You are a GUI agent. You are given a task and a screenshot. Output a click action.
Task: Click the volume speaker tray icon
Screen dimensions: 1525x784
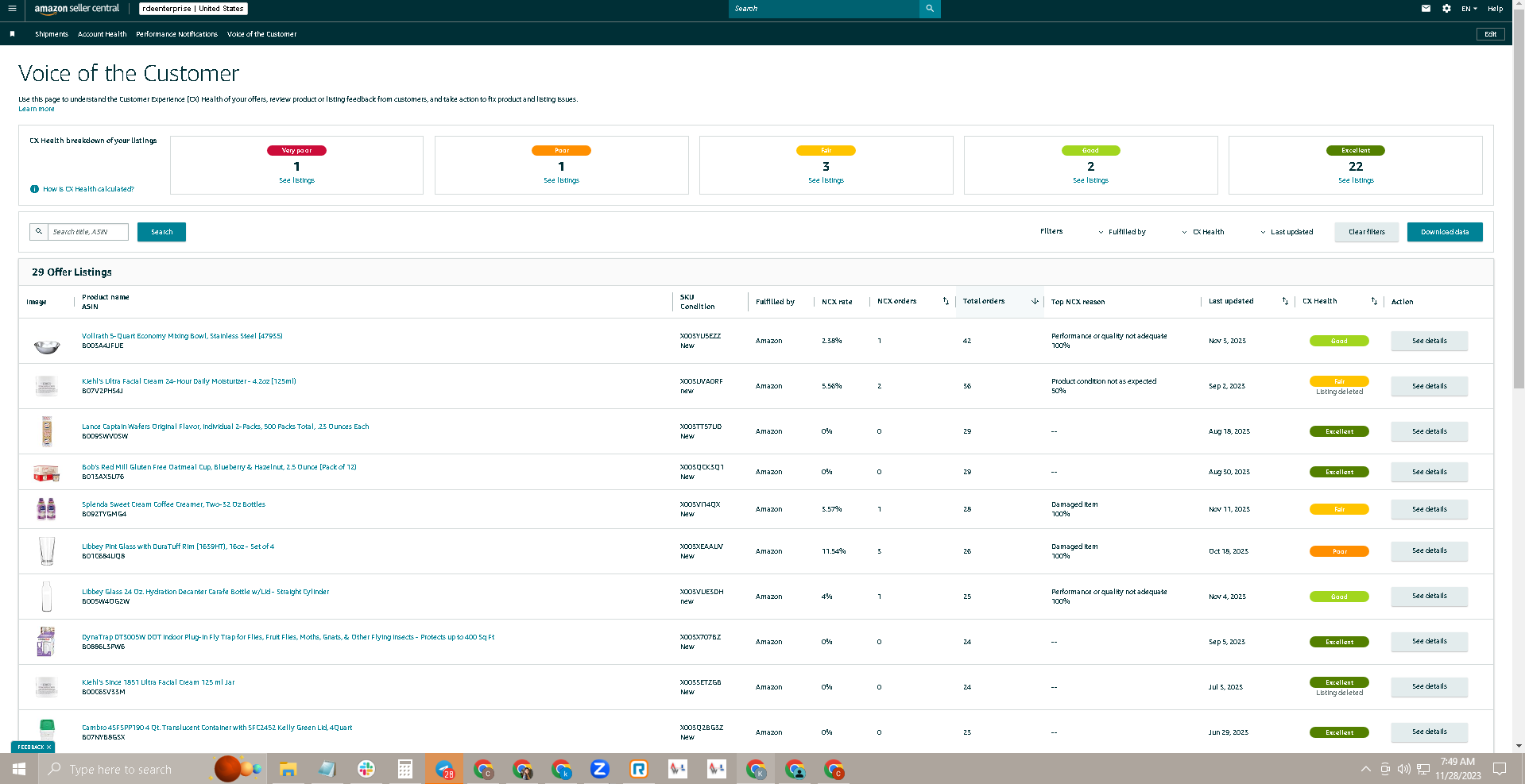(1404, 769)
